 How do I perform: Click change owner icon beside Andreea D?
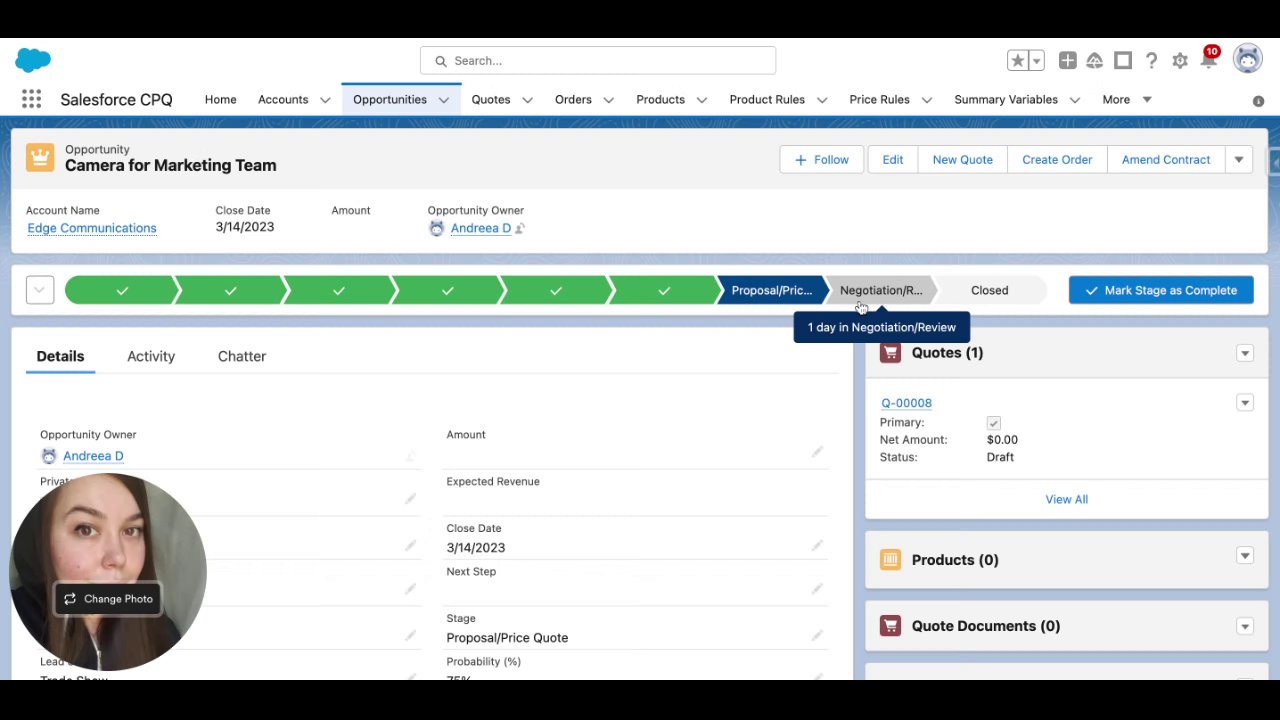[x=520, y=228]
